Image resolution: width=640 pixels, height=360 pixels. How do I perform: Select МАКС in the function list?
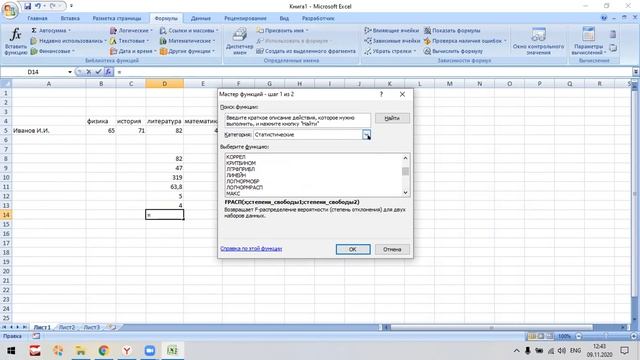tap(233, 193)
